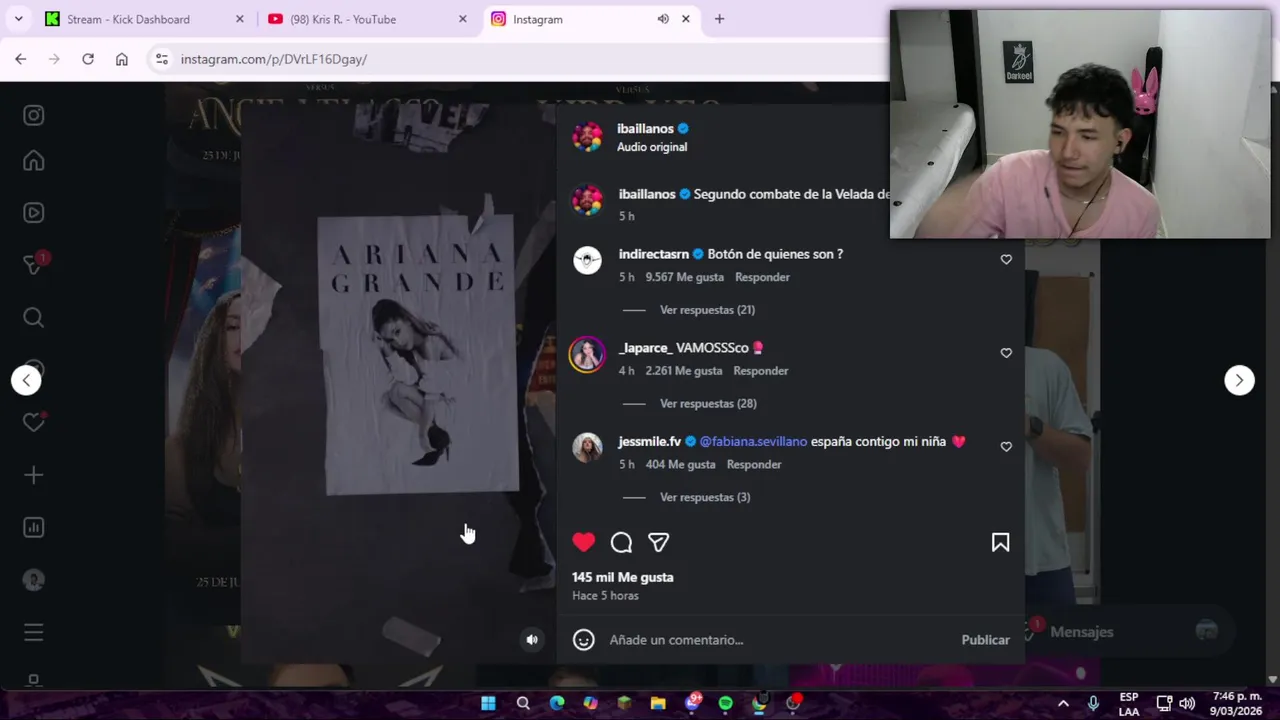Open the dashboard chart icon in the sidebar
Screen dimensions: 1280x720
(x=34, y=527)
